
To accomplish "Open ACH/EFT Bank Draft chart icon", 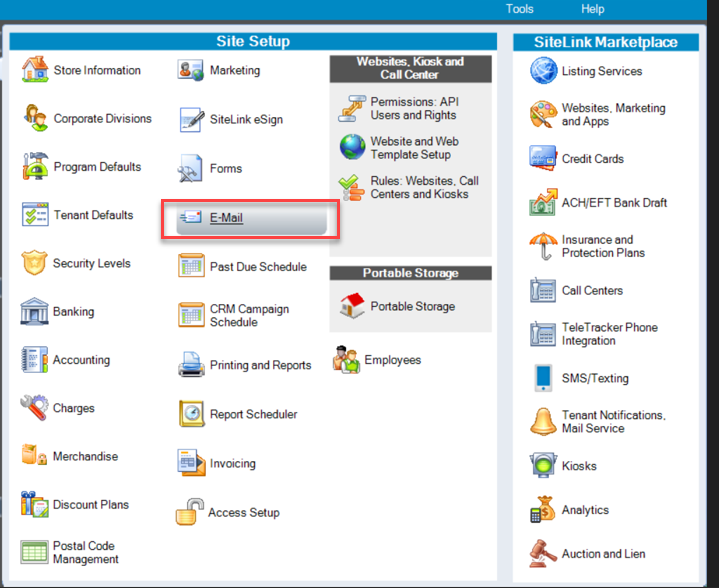I will [x=543, y=202].
